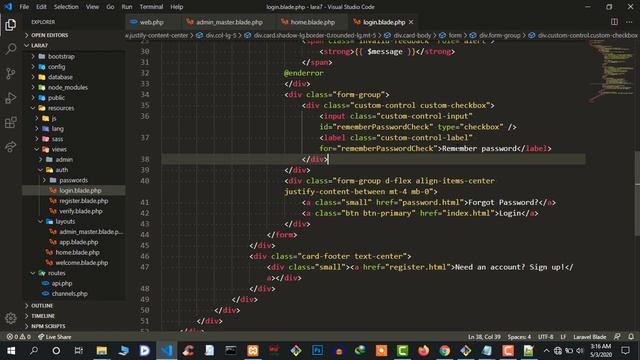This screenshot has height=360, width=640.
Task: Change language mode Laravel Blade
Action: click(x=589, y=337)
